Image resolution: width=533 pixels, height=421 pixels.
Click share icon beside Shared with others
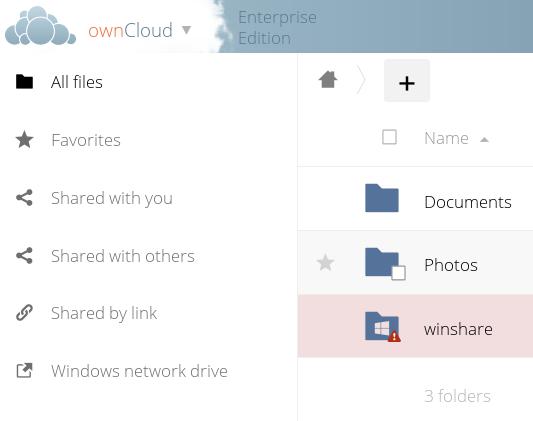tap(24, 255)
